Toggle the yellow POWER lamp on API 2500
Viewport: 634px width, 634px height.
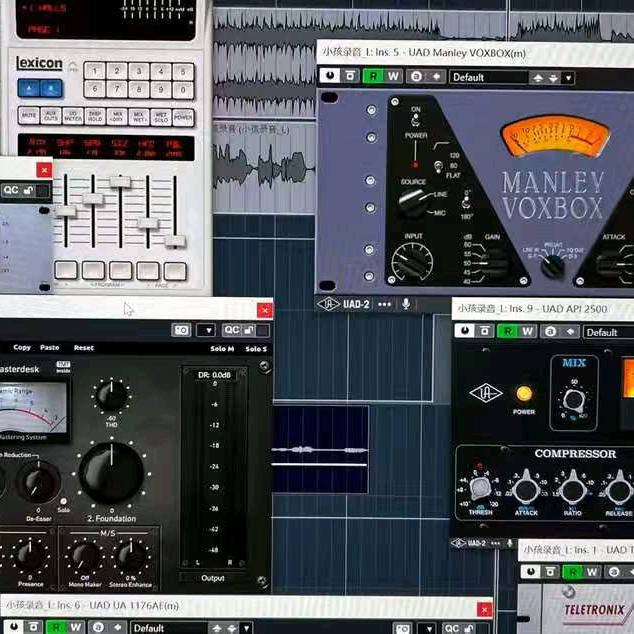coord(524,393)
